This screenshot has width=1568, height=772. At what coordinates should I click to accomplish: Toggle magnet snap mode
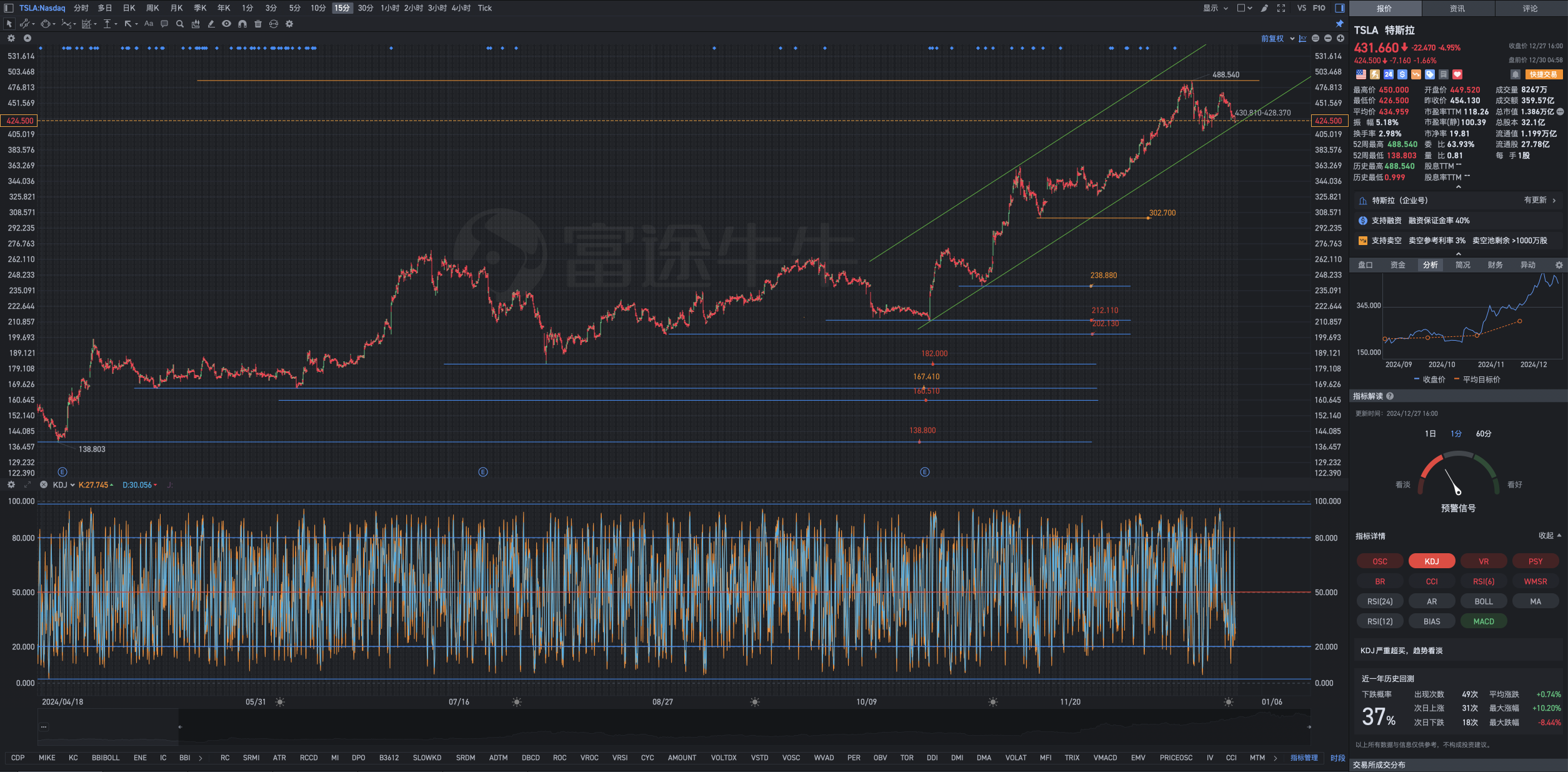(x=242, y=24)
